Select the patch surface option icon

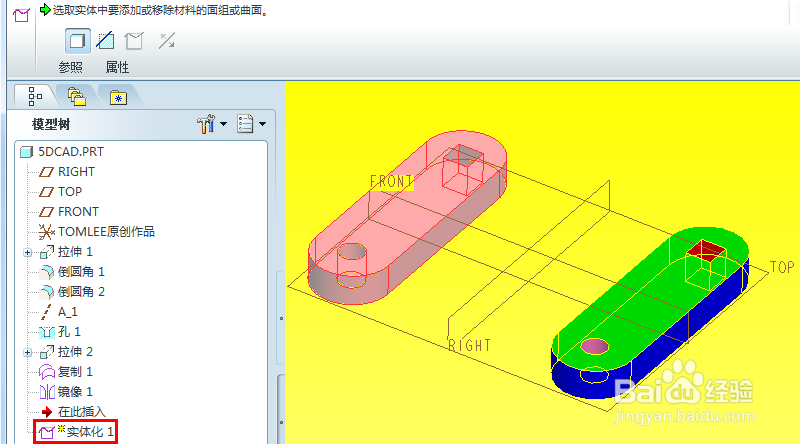point(134,41)
